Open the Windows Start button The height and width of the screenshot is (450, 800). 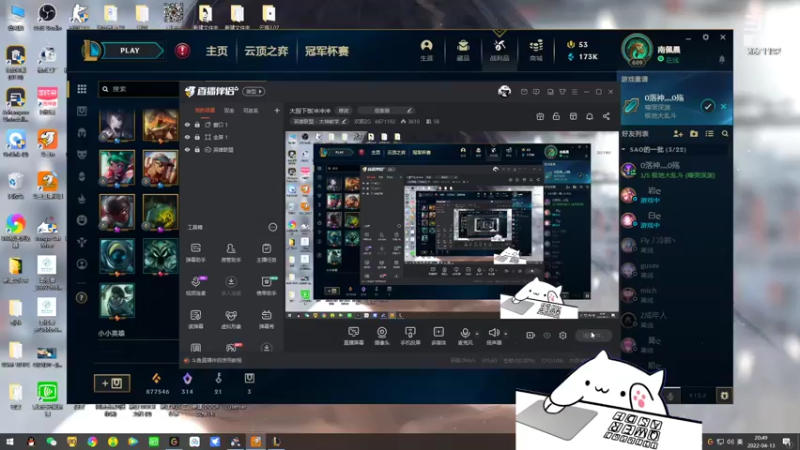point(10,441)
